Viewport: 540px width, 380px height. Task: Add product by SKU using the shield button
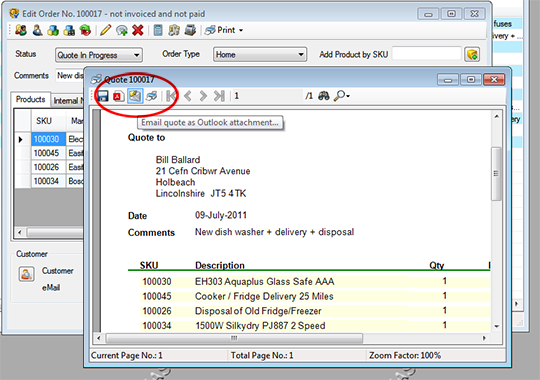coord(472,54)
